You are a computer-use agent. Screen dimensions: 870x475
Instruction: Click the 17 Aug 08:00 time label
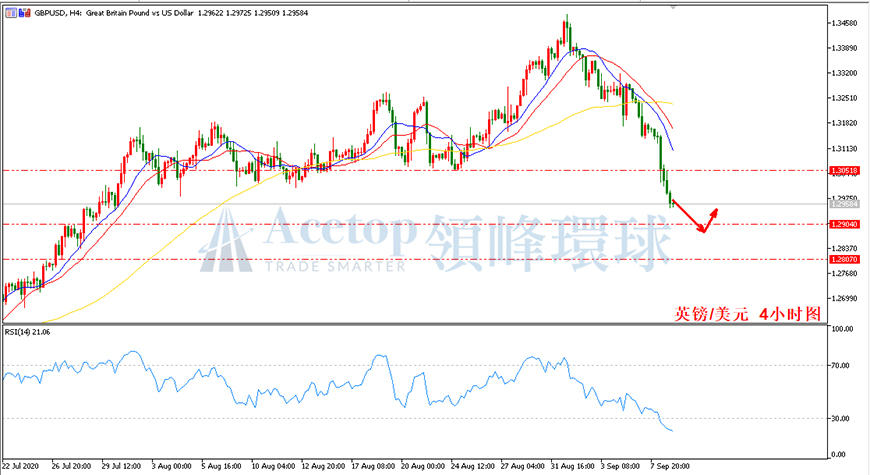point(373,466)
